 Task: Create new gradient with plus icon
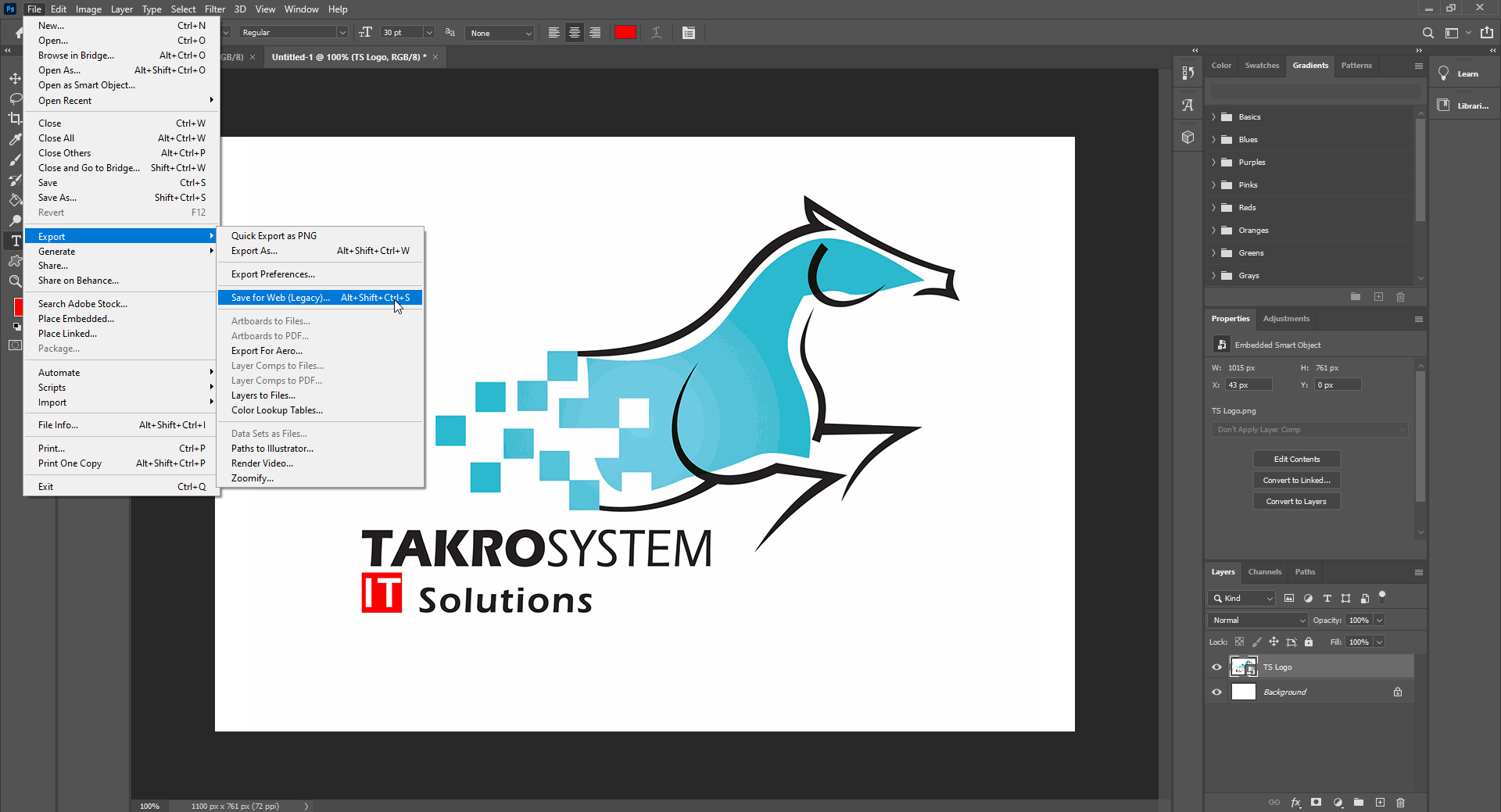pyautogui.click(x=1378, y=297)
